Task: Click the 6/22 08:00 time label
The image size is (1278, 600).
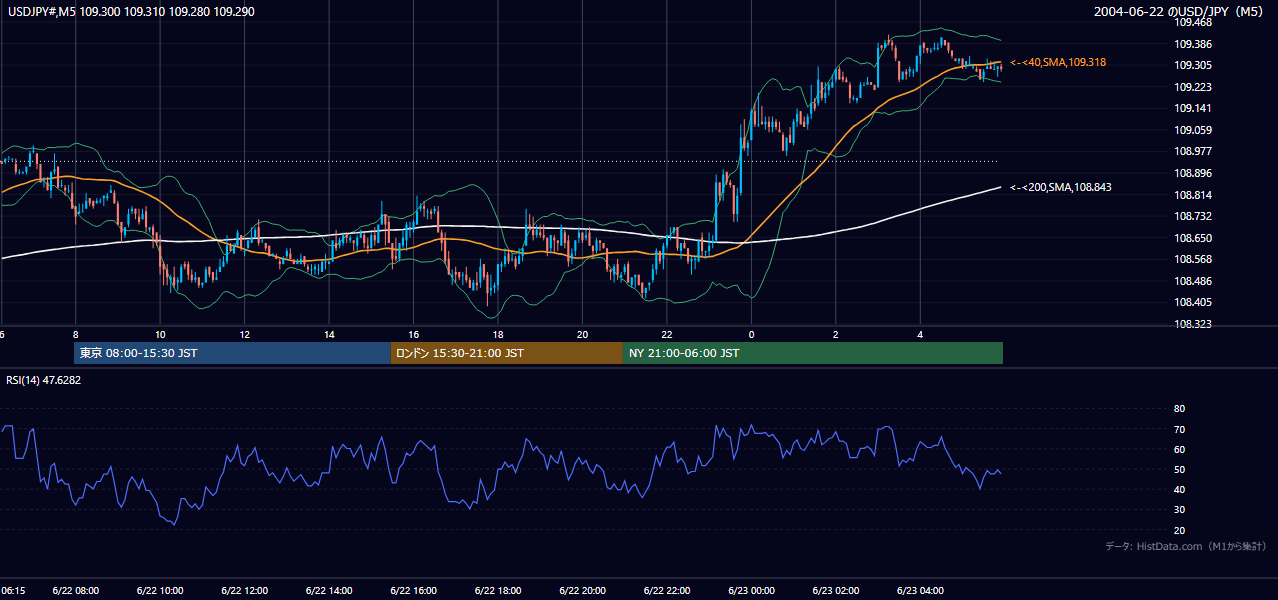Action: point(75,590)
